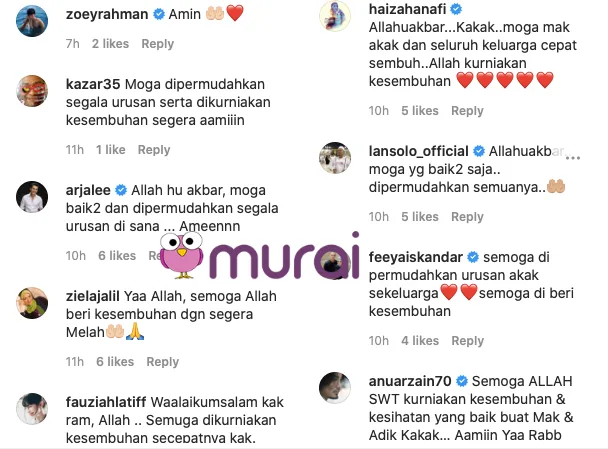The image size is (608, 449).
Task: Click the Murai bird logo
Action: tap(181, 256)
